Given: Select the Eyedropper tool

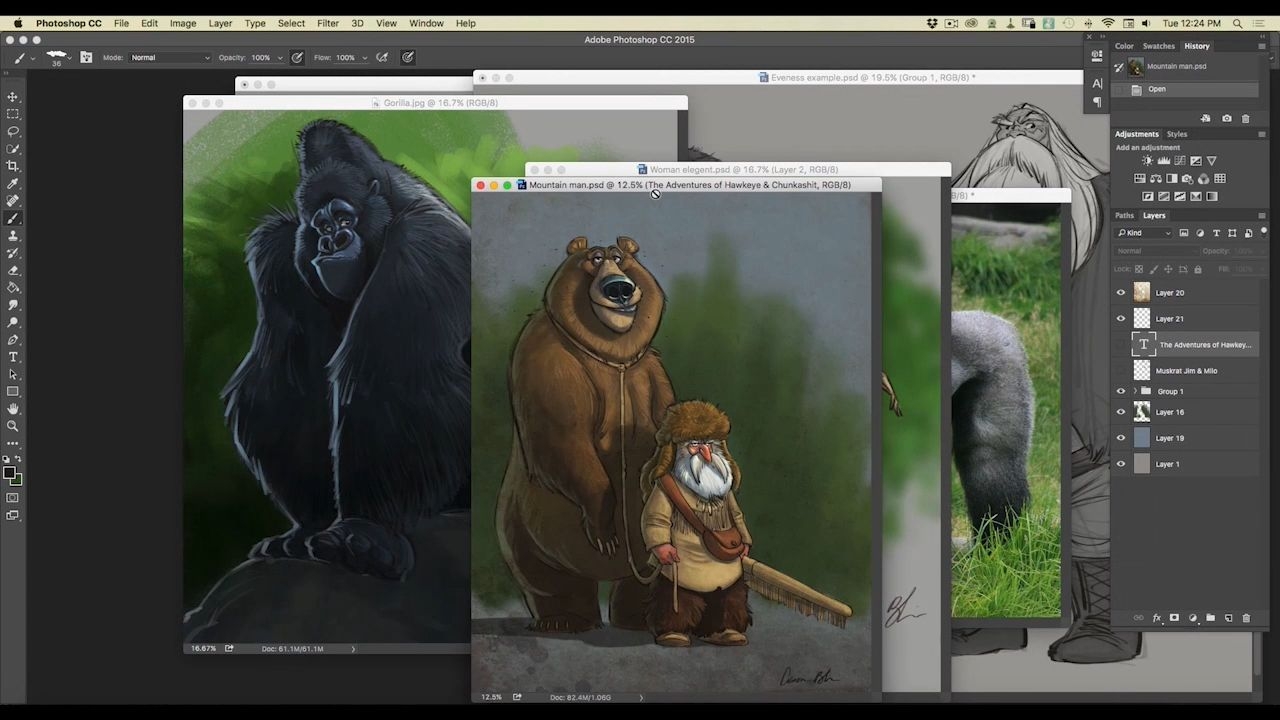Looking at the screenshot, I should pyautogui.click(x=13, y=184).
